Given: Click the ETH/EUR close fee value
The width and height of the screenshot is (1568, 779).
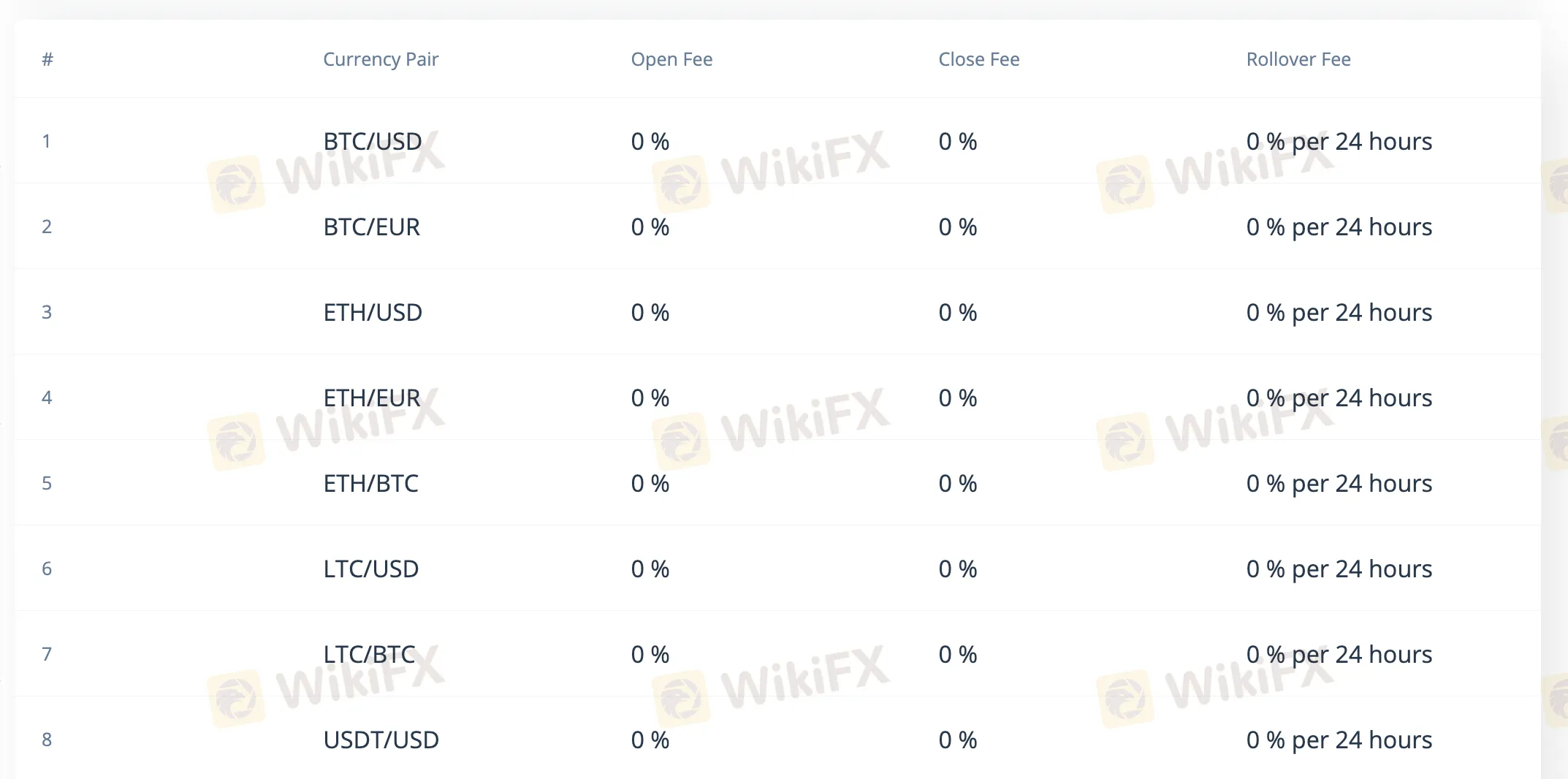Looking at the screenshot, I should pyautogui.click(x=958, y=398).
